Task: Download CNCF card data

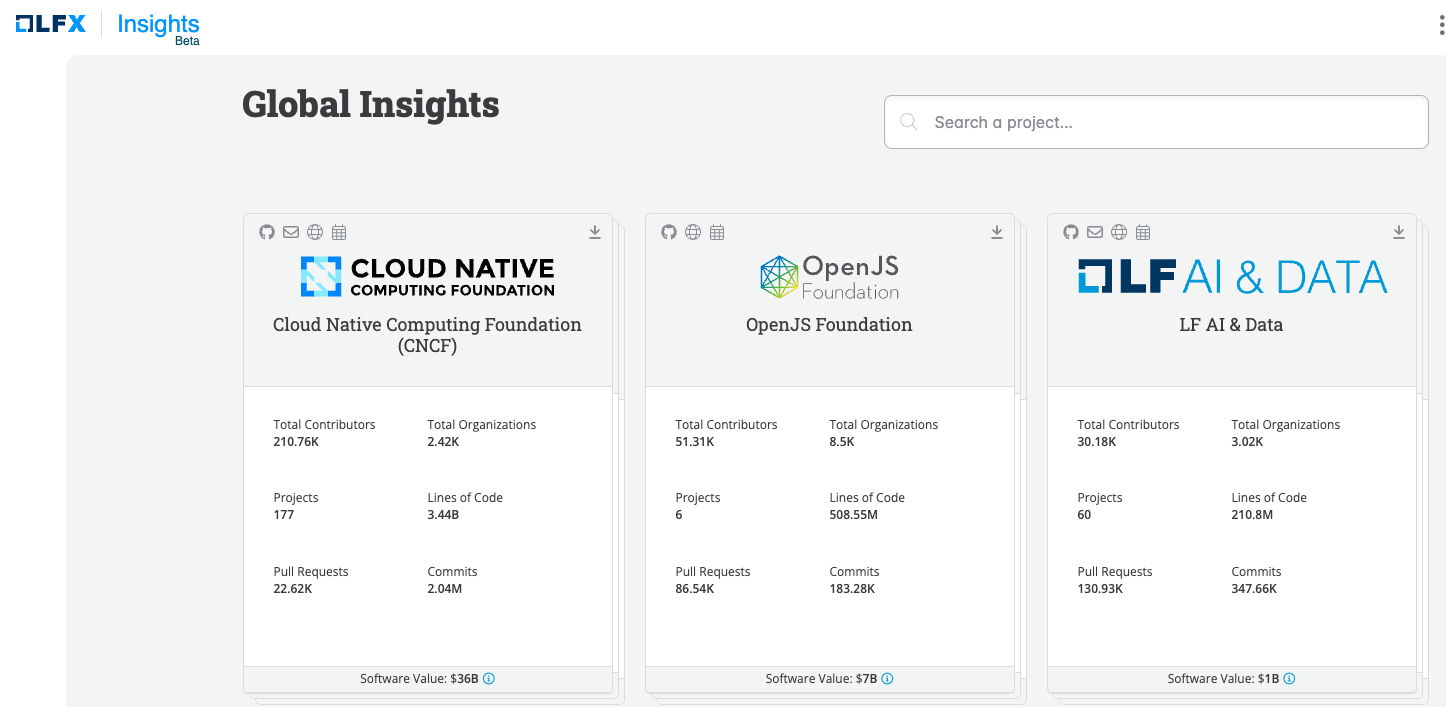Action: tap(595, 232)
